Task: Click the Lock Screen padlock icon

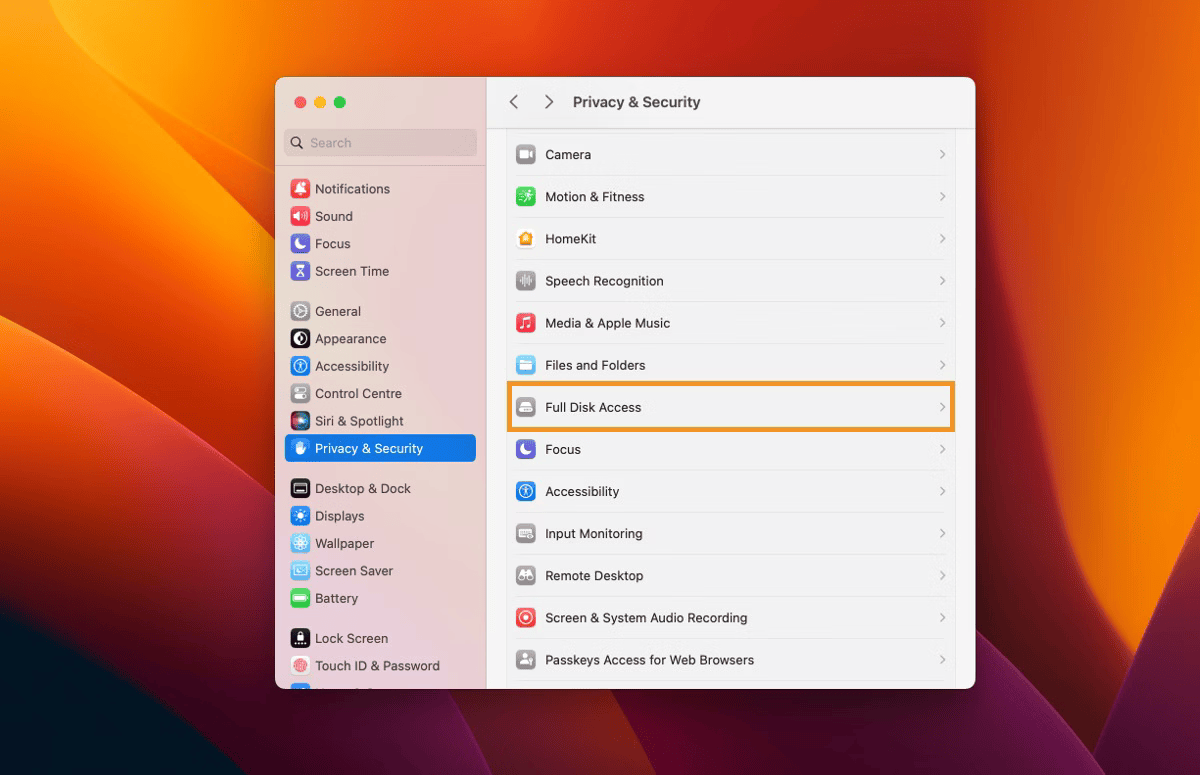Action: 300,638
